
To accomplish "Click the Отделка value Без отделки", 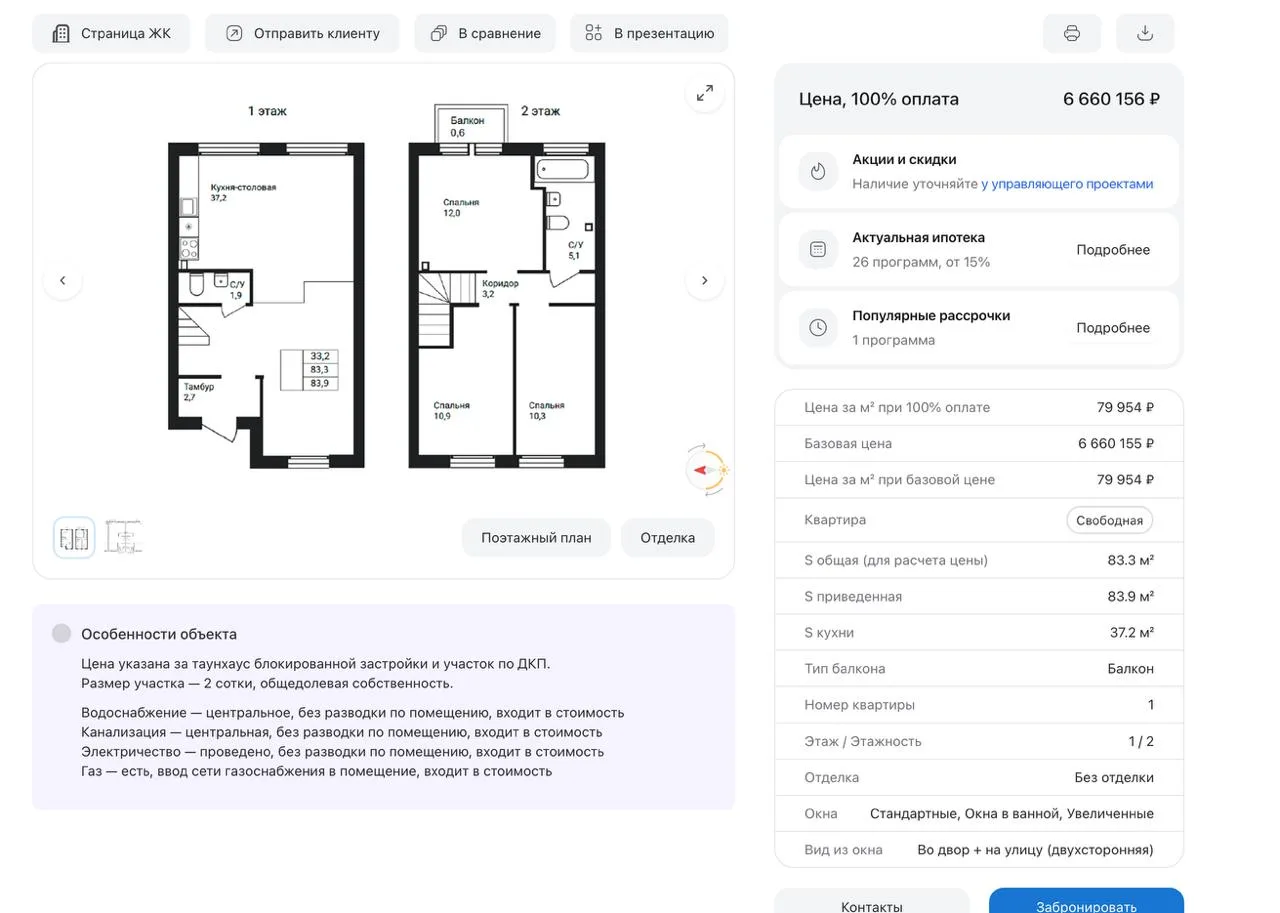I will coord(1114,778).
